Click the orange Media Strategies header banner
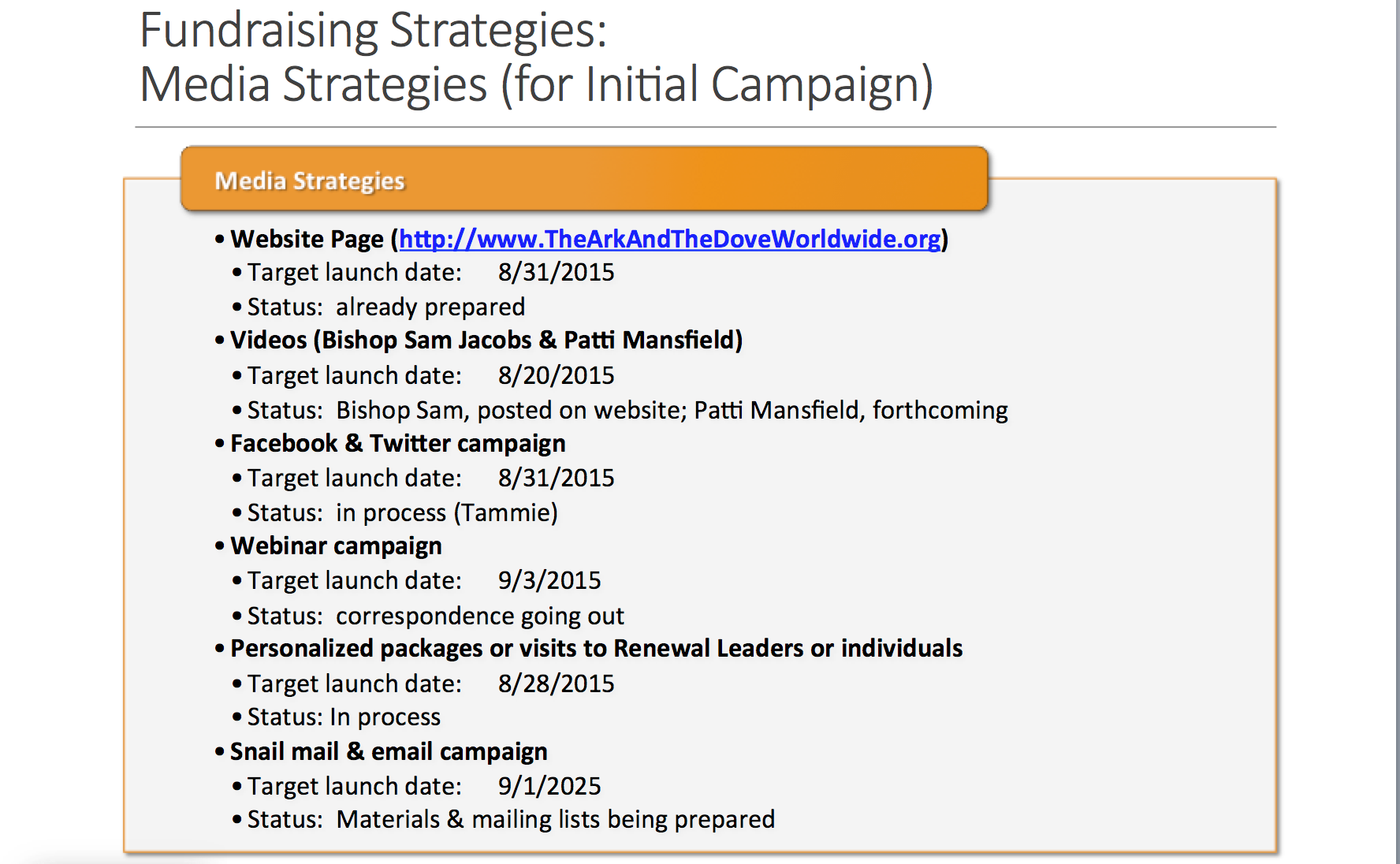The width and height of the screenshot is (1400, 864). click(584, 179)
